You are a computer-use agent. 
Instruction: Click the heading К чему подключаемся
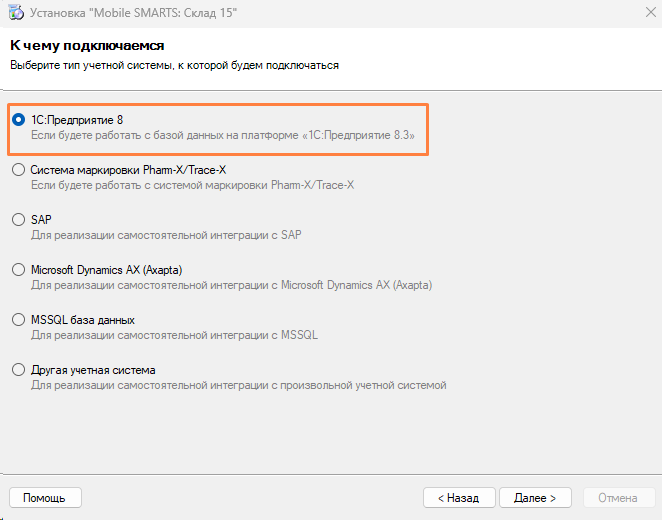pos(87,46)
